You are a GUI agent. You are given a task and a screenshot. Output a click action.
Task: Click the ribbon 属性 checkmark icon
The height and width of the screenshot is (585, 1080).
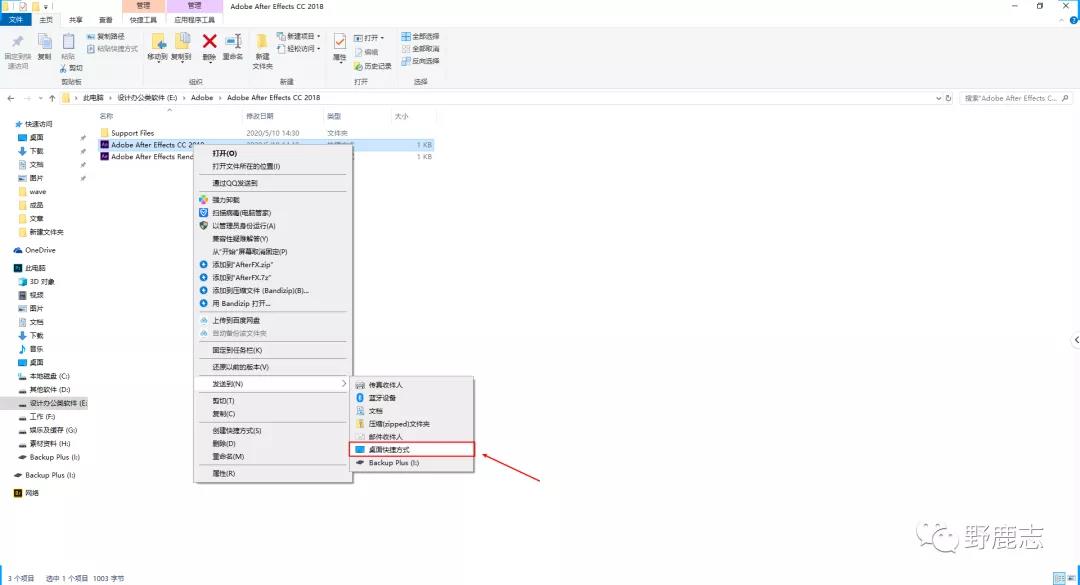pos(340,41)
